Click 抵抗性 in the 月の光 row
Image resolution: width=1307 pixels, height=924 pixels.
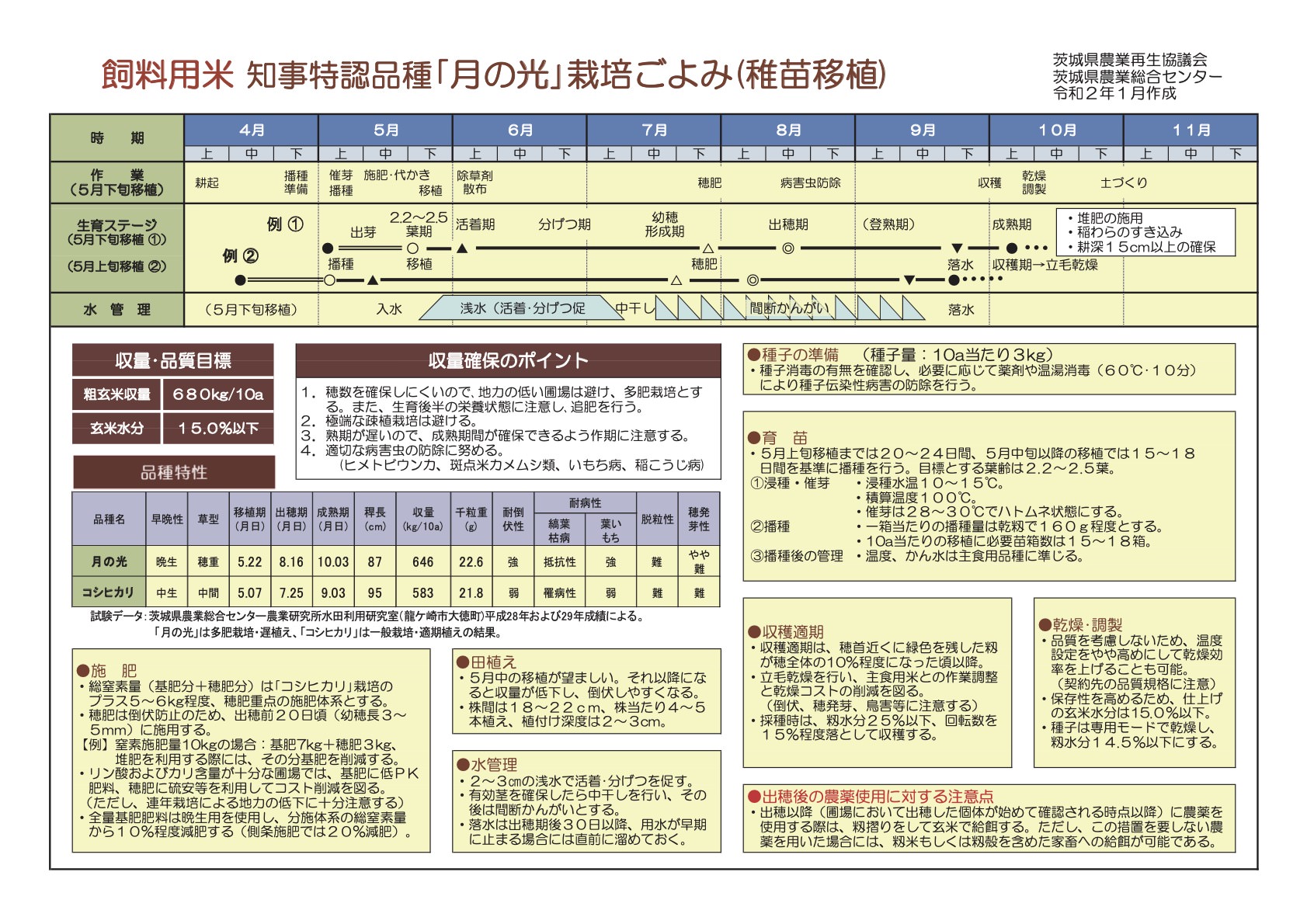(560, 561)
